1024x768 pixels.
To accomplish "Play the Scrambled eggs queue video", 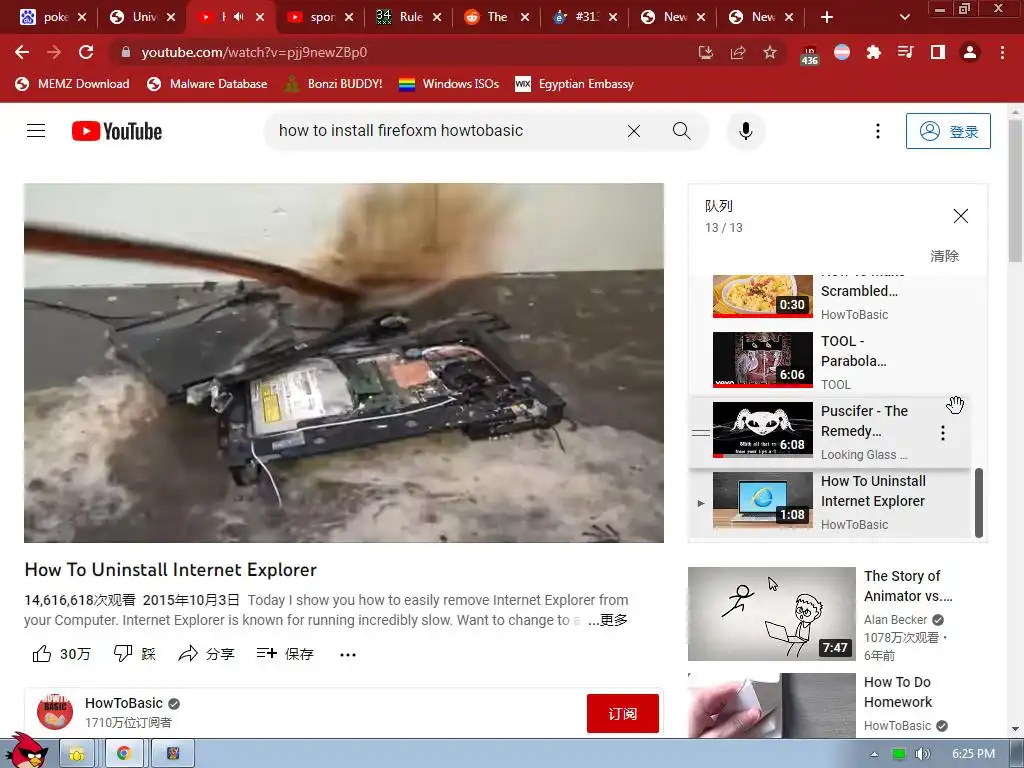I will click(x=829, y=296).
